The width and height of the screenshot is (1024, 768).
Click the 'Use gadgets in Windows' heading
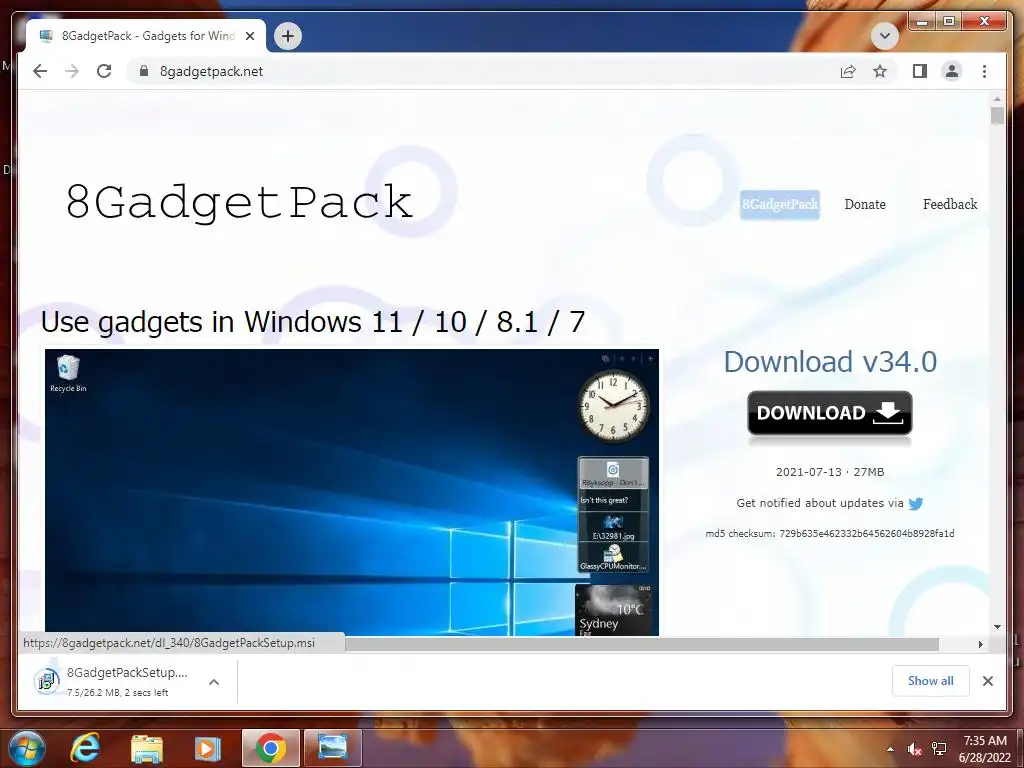point(312,322)
